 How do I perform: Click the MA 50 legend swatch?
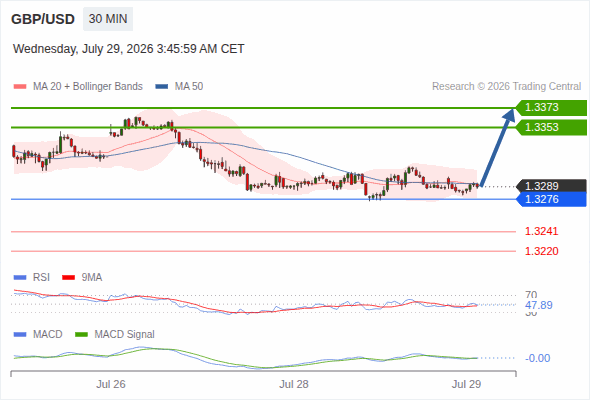point(162,87)
